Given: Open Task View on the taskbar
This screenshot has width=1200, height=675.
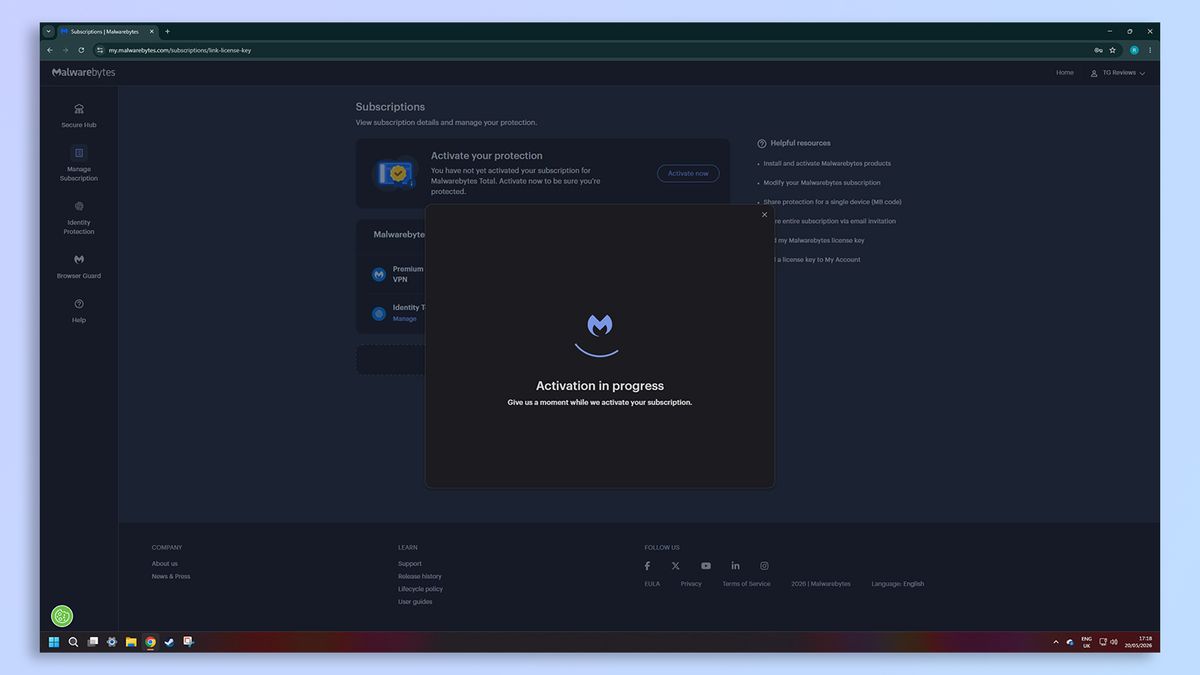Looking at the screenshot, I should point(93,642).
